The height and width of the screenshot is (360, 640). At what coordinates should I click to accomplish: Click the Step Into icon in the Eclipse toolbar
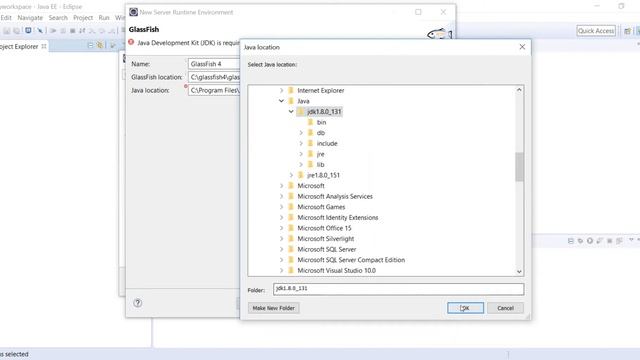(x=92, y=31)
